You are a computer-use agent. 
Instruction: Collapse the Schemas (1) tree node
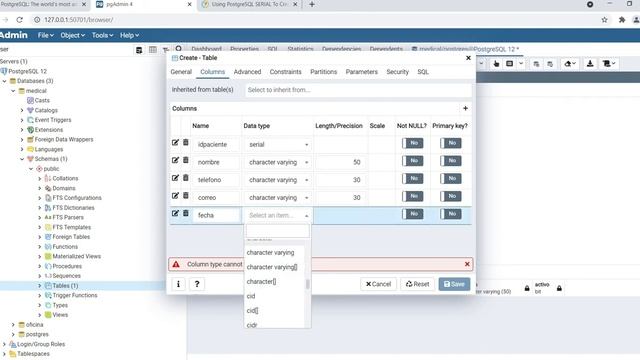pyautogui.click(x=22, y=159)
